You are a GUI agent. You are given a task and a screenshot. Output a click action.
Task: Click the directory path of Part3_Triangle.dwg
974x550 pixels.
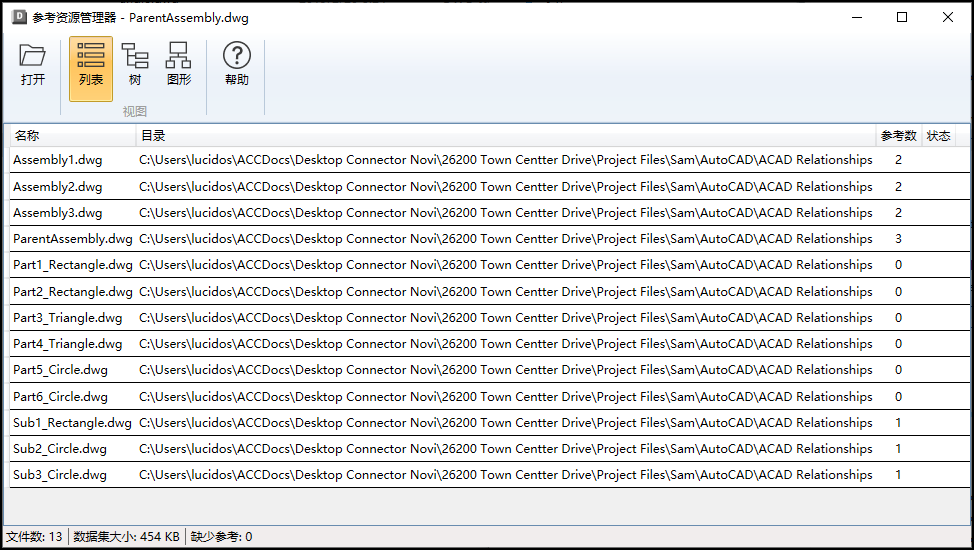click(506, 318)
